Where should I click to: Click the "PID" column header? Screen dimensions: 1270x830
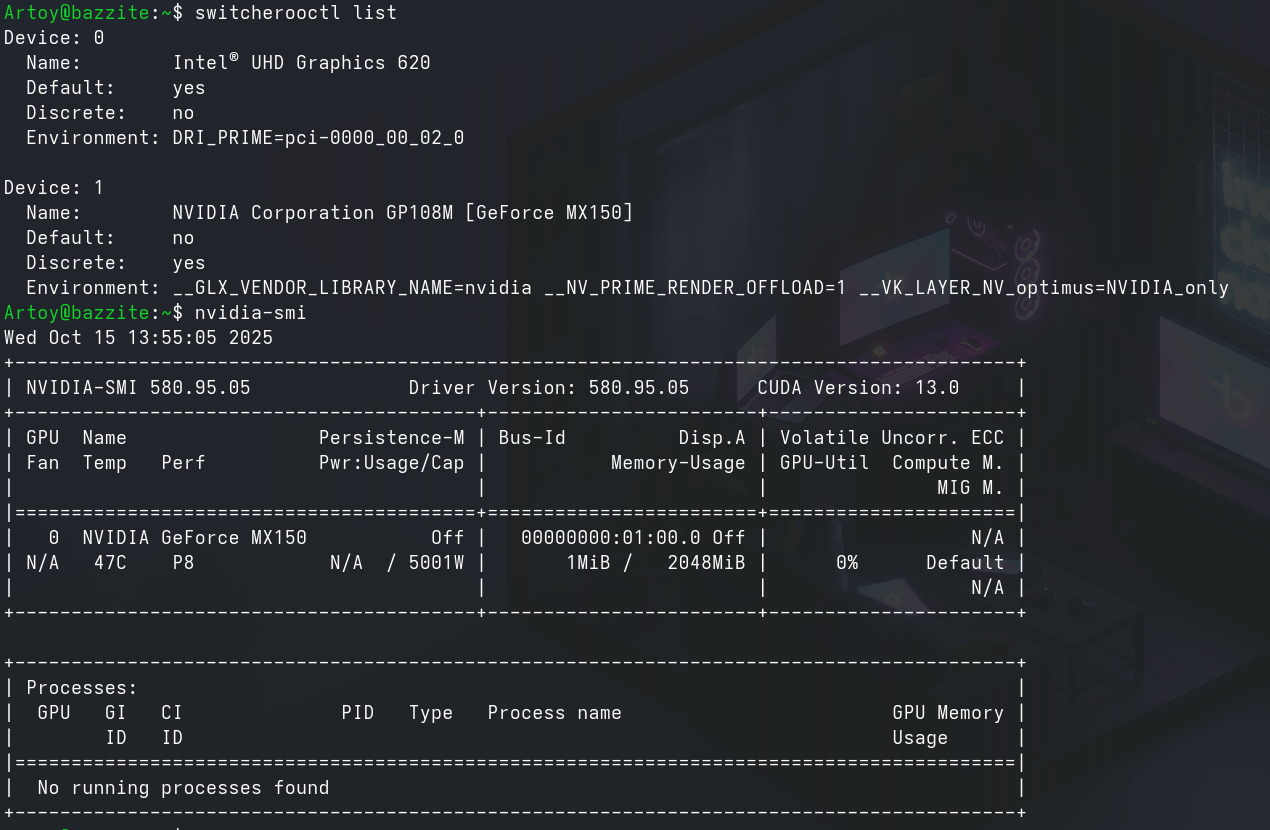point(357,713)
